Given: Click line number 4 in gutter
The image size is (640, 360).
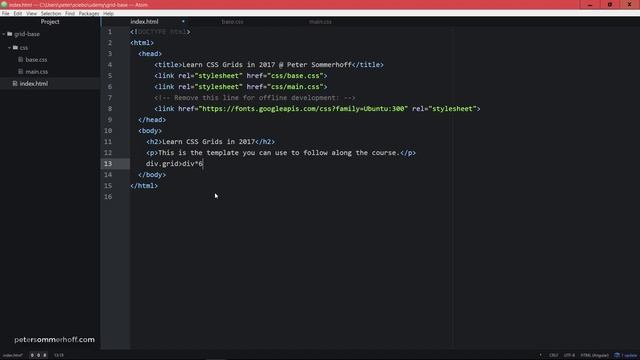Looking at the screenshot, I should 110,65.
